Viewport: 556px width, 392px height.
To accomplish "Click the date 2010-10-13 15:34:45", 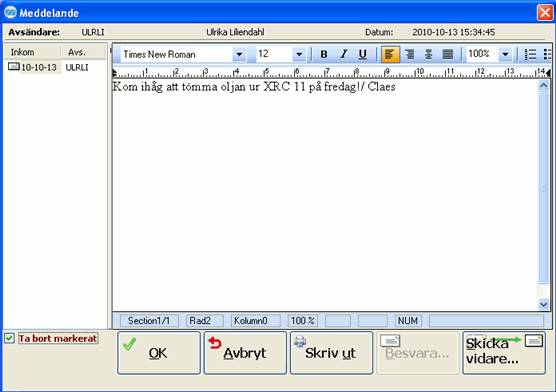I will (454, 32).
